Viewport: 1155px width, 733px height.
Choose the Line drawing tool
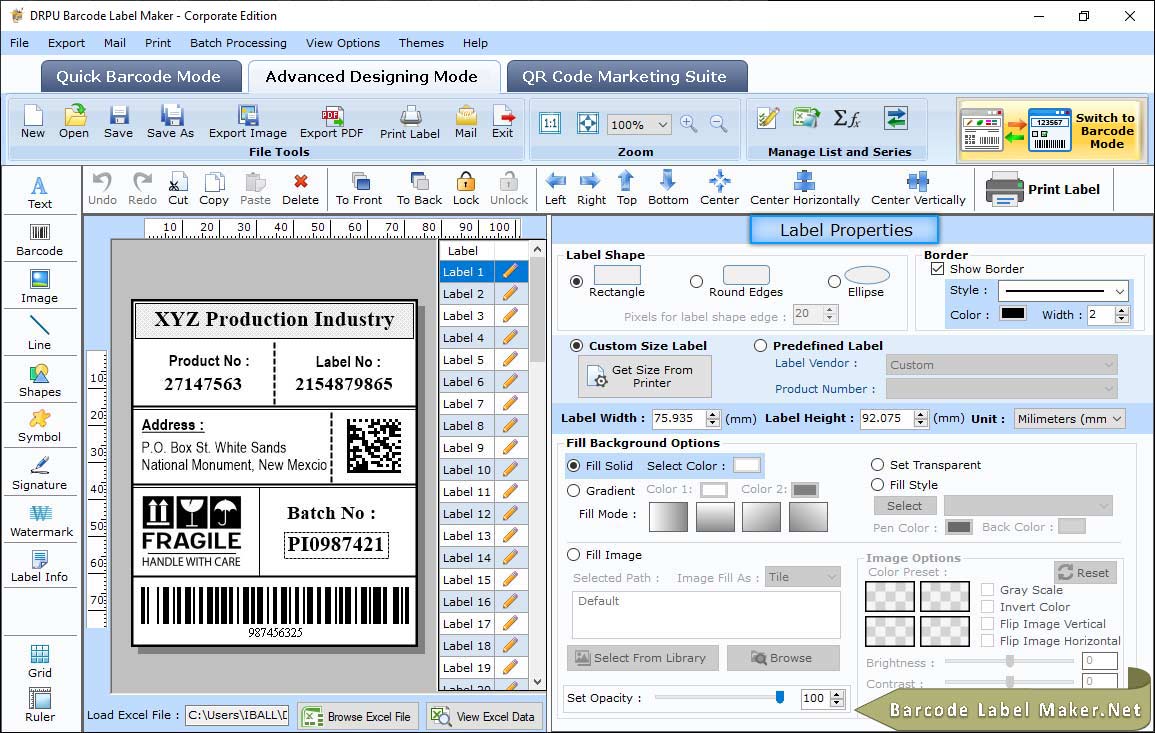(x=40, y=333)
